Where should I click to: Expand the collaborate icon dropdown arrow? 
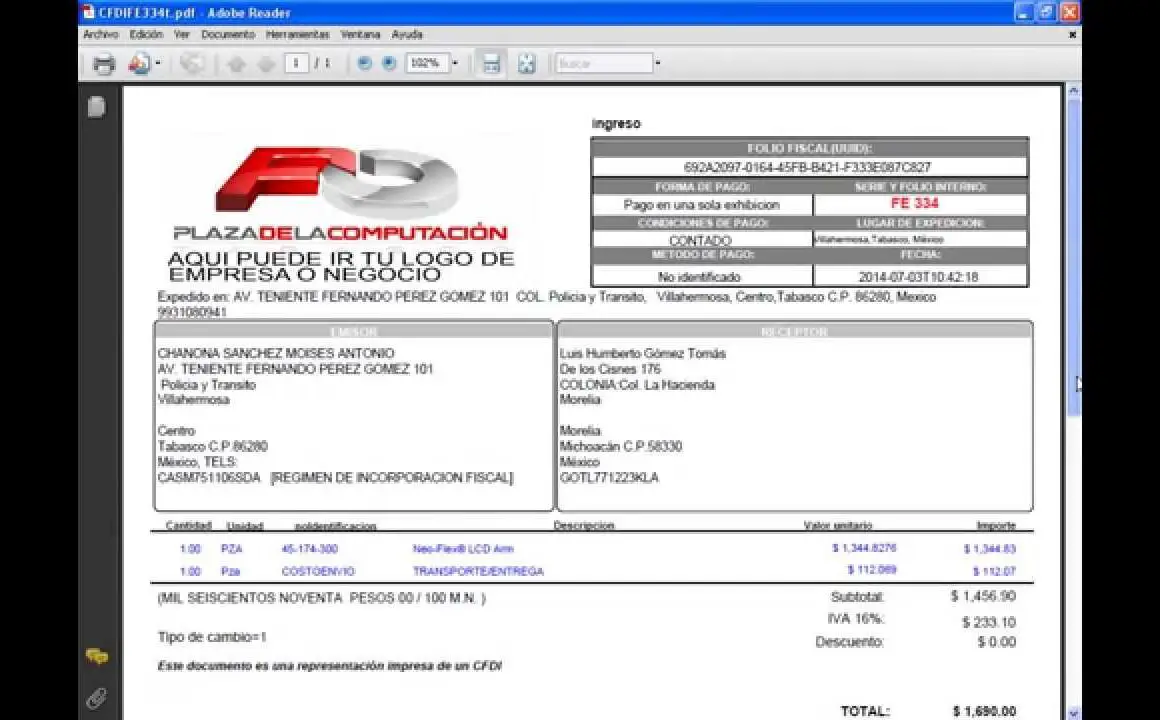coord(158,64)
